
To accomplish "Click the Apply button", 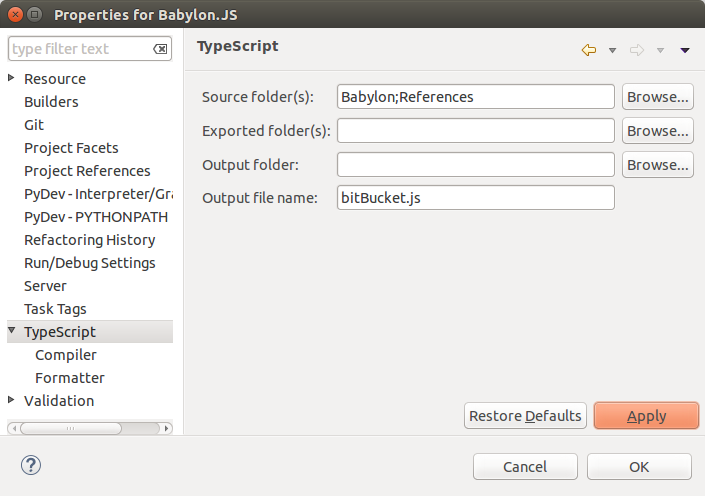I will tap(646, 416).
